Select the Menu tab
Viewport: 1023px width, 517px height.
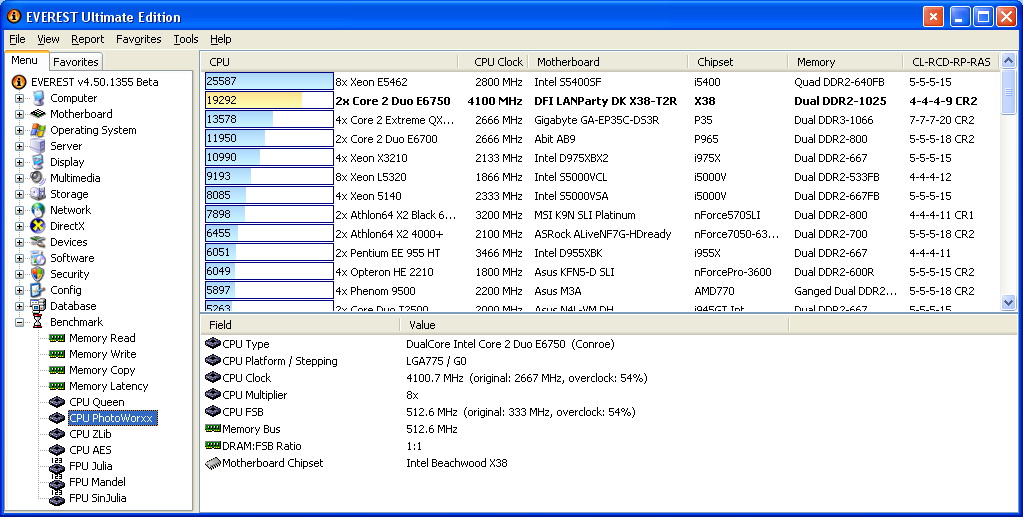tap(25, 60)
